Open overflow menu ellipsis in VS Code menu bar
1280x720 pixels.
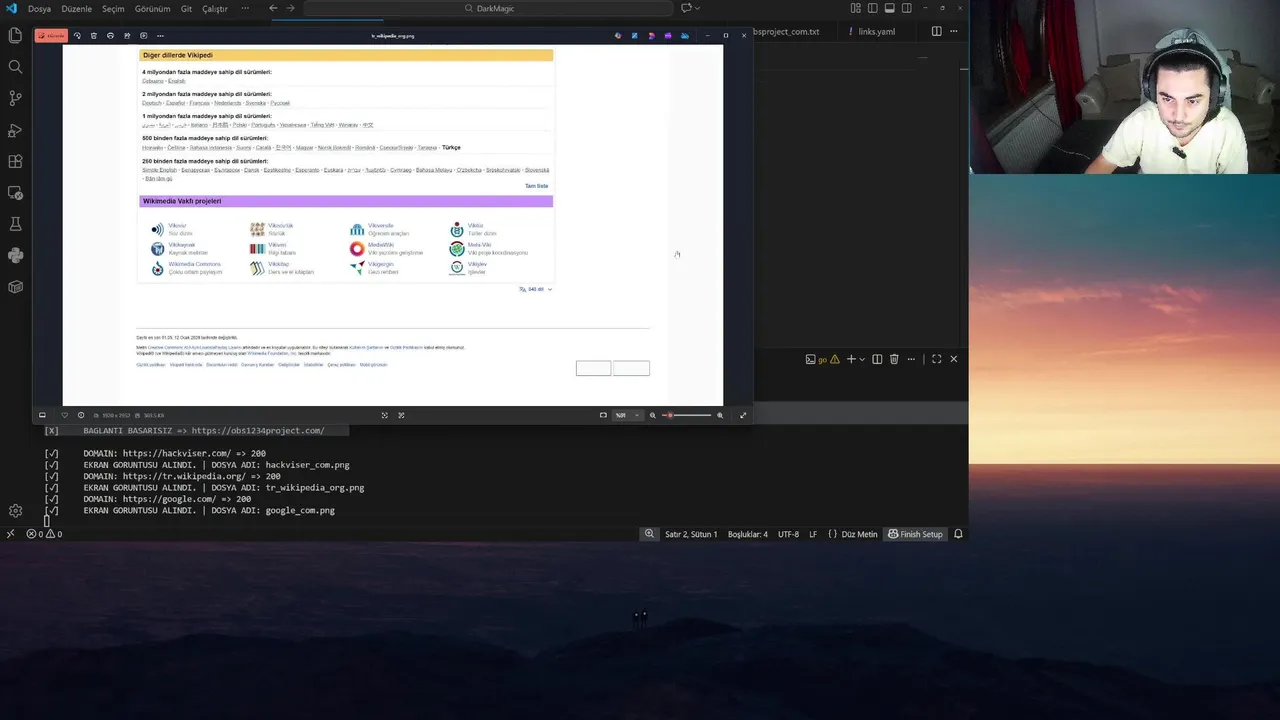point(245,9)
